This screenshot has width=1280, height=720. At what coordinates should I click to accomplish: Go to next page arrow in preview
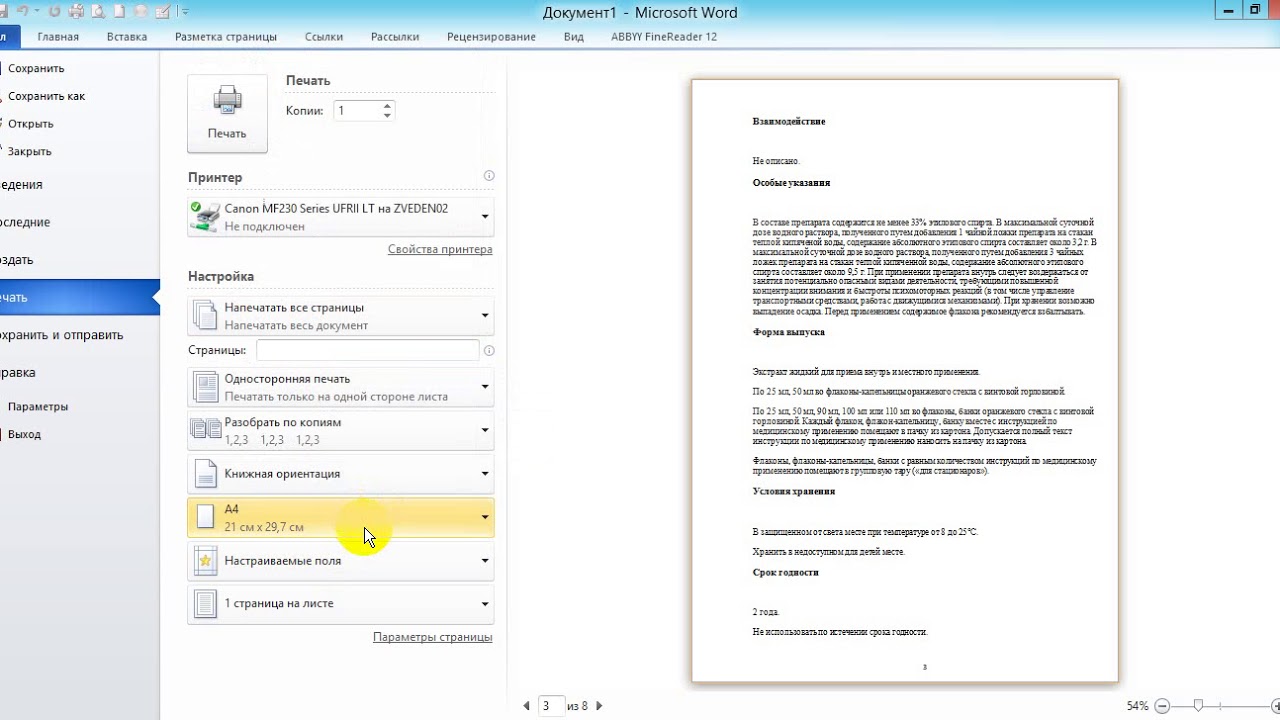coord(599,706)
